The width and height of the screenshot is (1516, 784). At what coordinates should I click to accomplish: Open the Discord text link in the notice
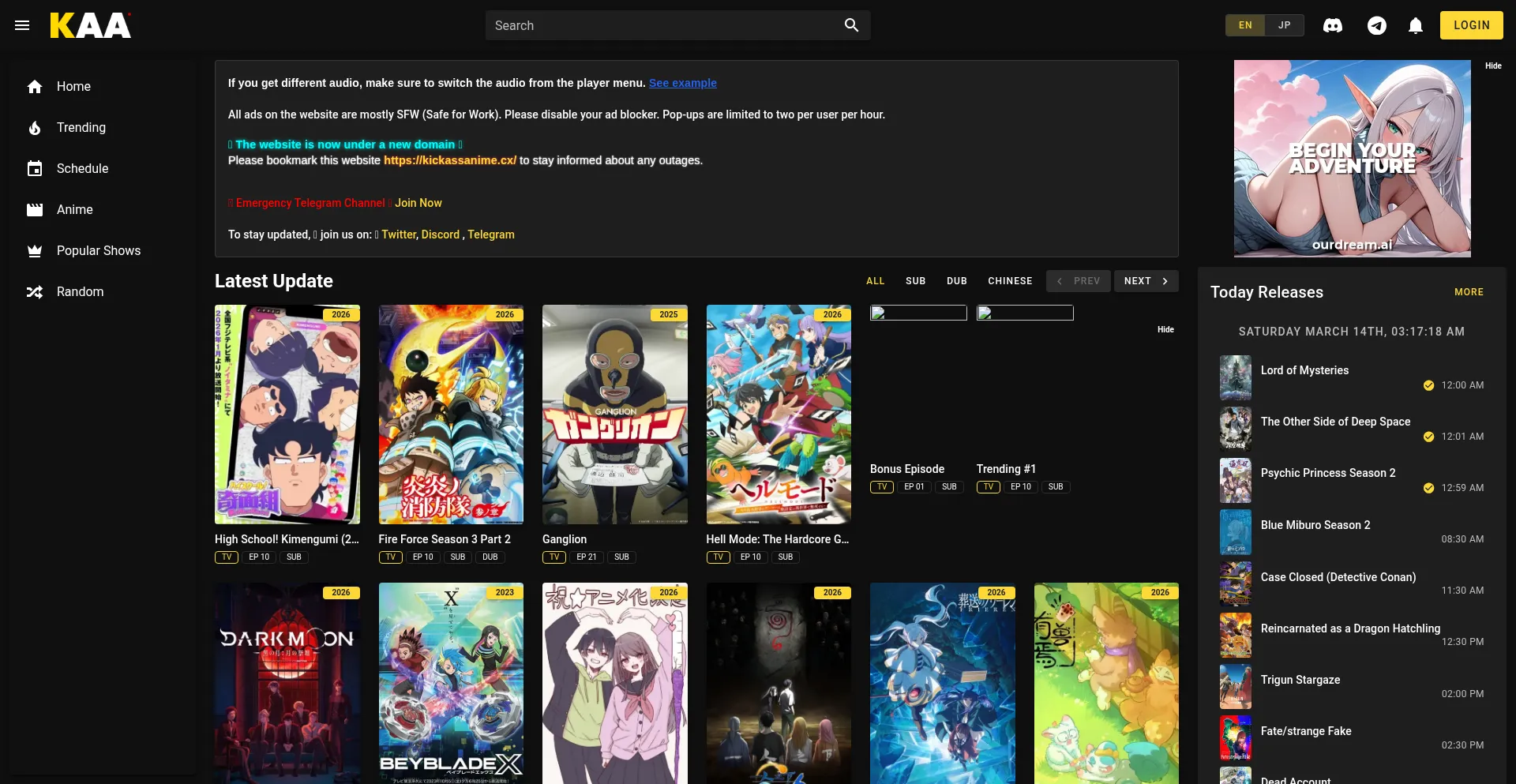click(441, 234)
